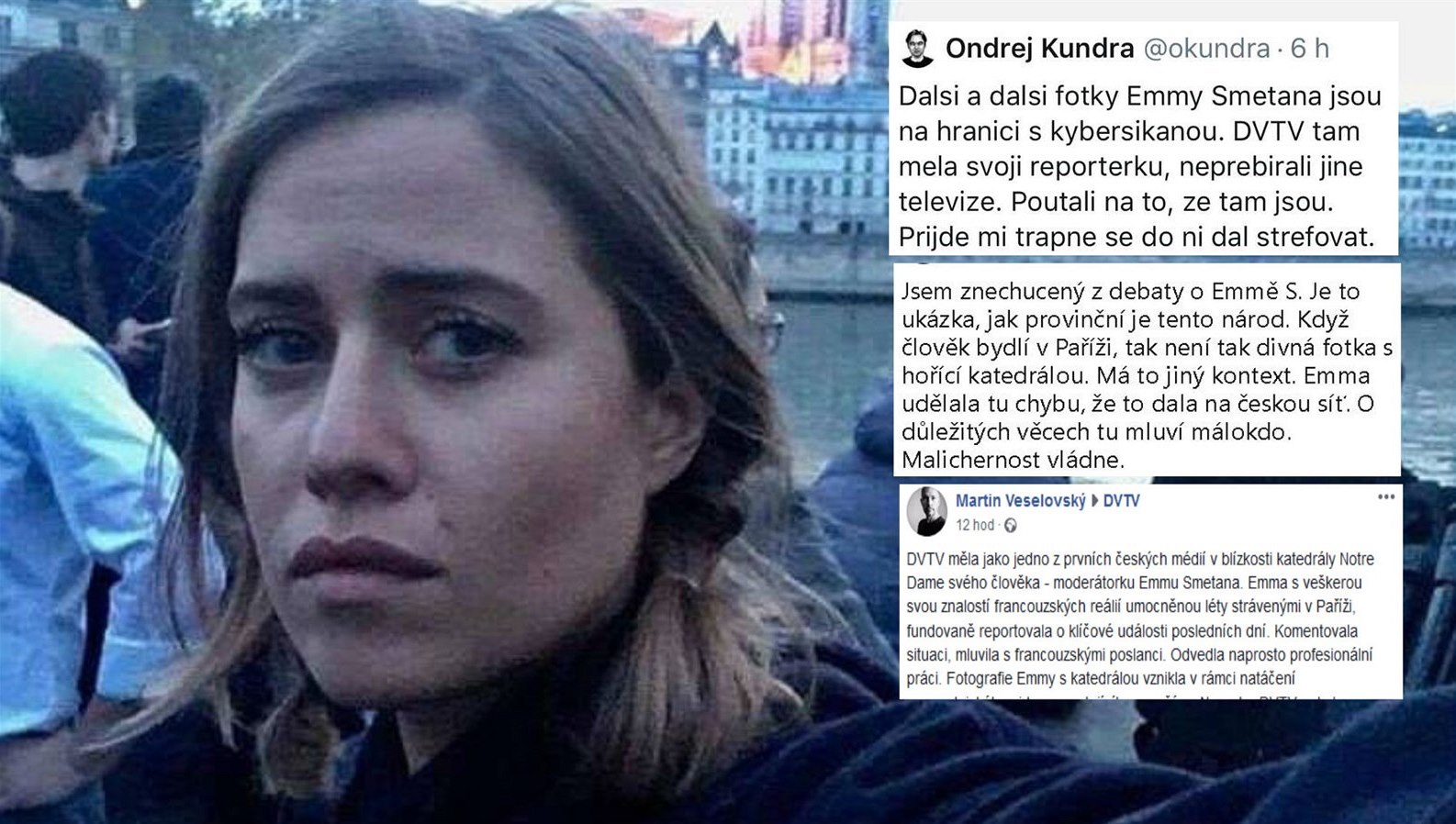
Task: Open Martin Veselovský's profile picture
Action: (x=927, y=512)
